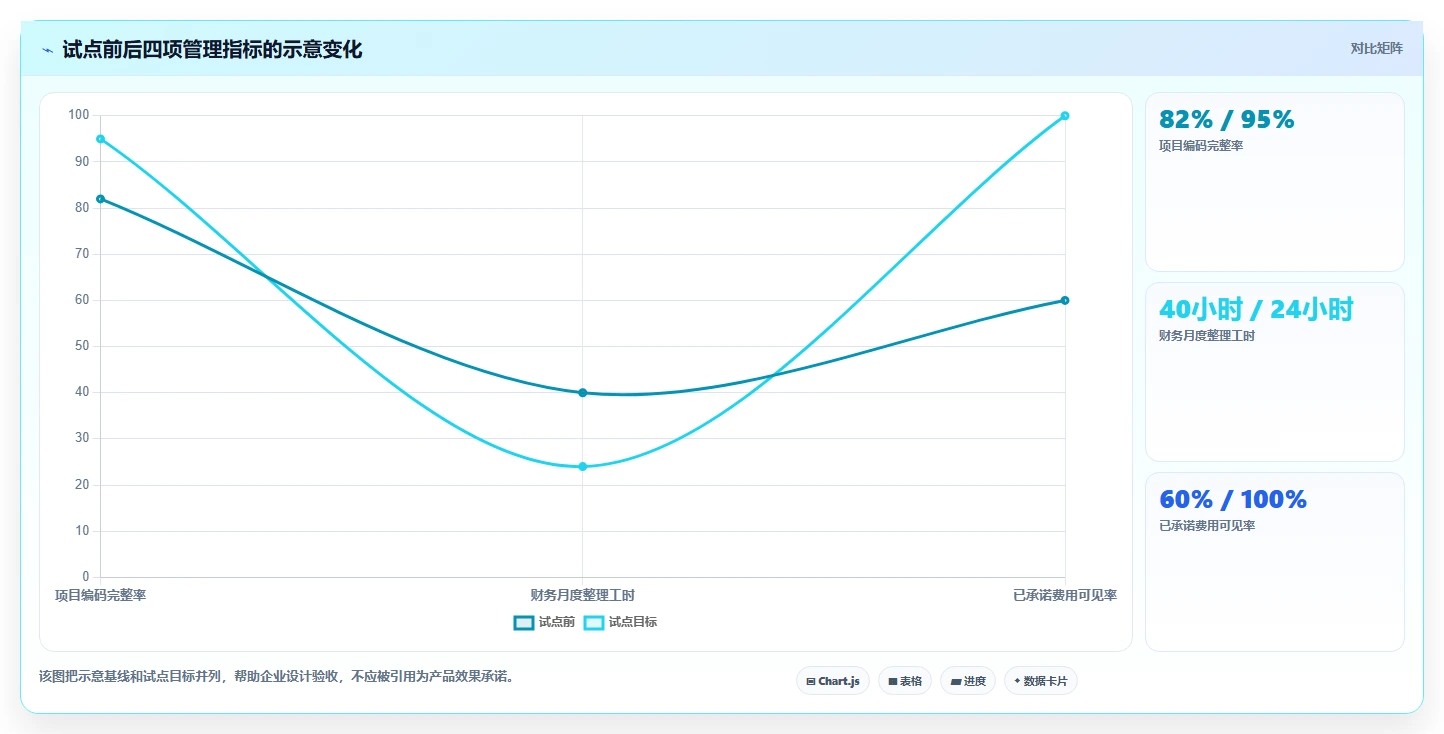Select the Chart.js chip

point(833,681)
